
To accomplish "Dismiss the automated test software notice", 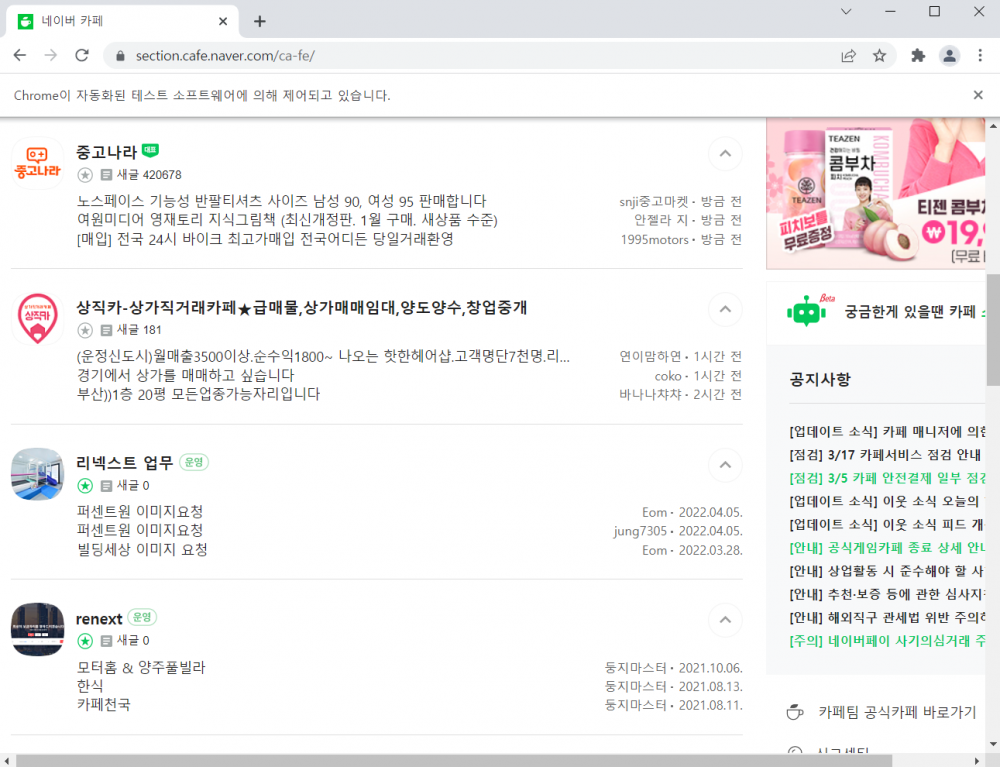I will [x=978, y=95].
